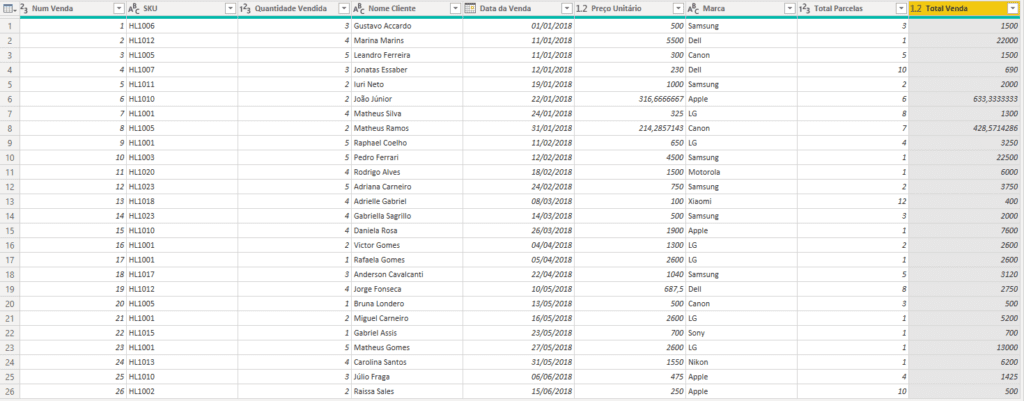
Task: Click the Motorola cell in Marca column
Action: pyautogui.click(x=741, y=172)
